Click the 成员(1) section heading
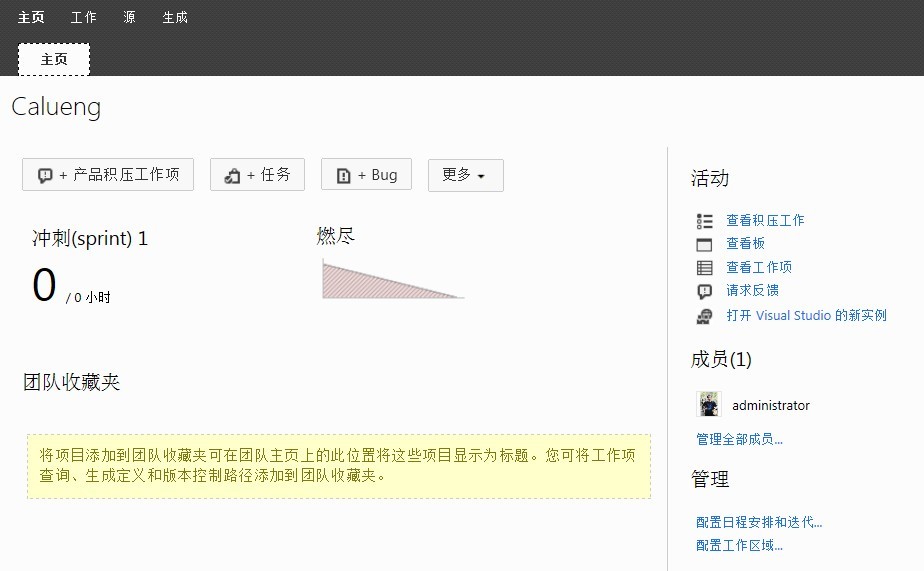The height and width of the screenshot is (571, 924). 721,359
